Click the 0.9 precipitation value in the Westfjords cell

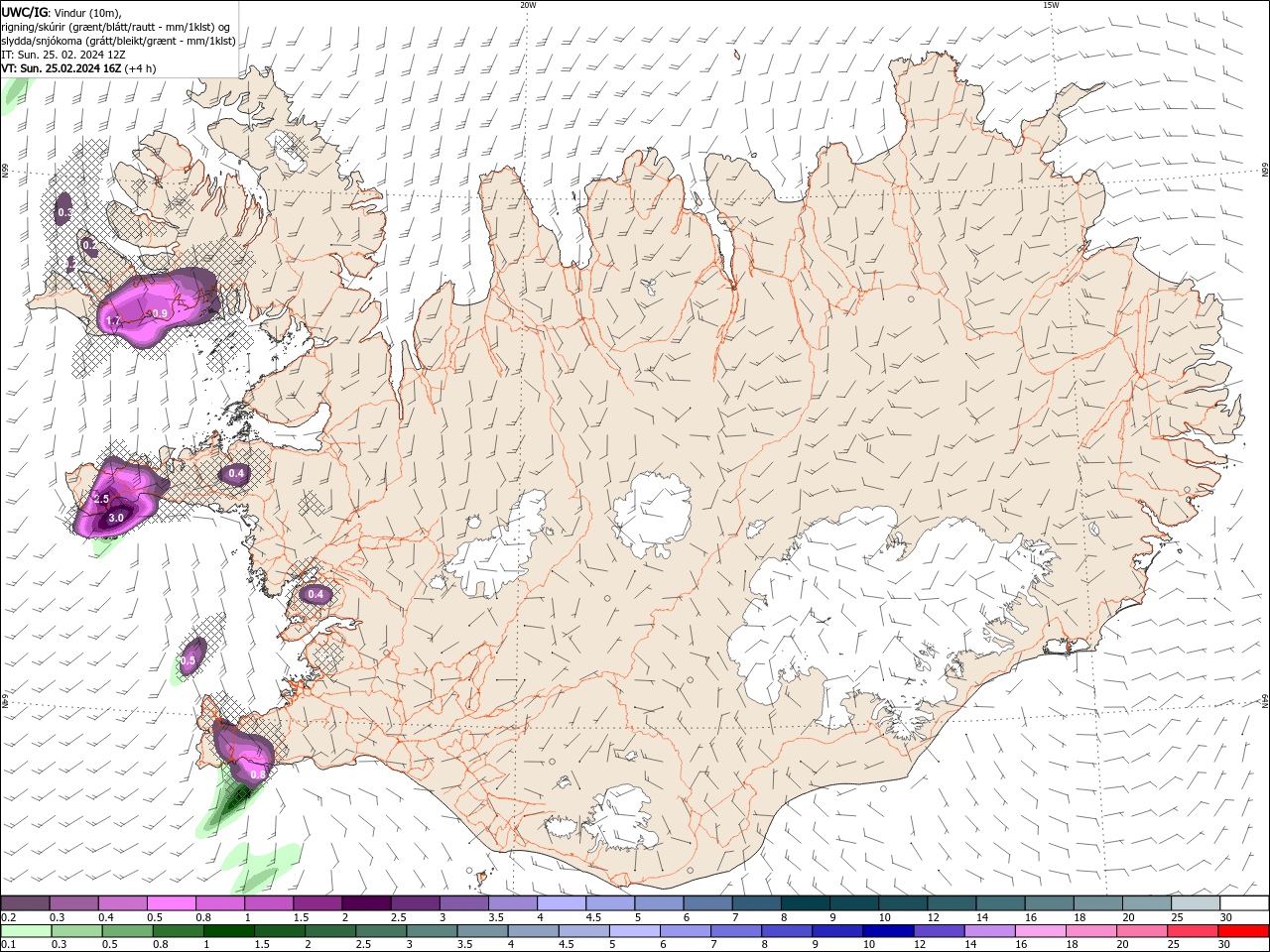(160, 313)
